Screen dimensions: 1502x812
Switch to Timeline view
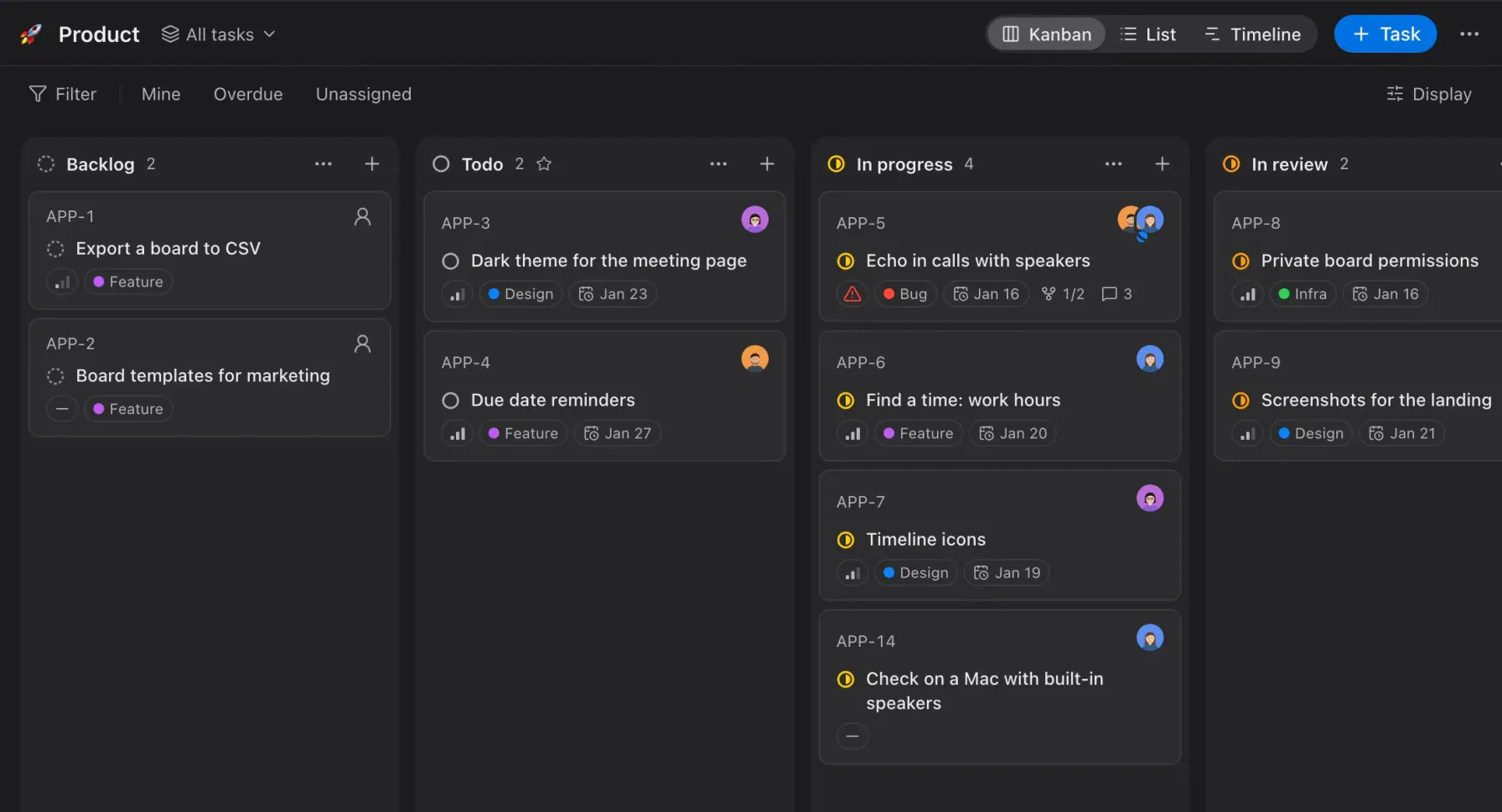click(1252, 34)
